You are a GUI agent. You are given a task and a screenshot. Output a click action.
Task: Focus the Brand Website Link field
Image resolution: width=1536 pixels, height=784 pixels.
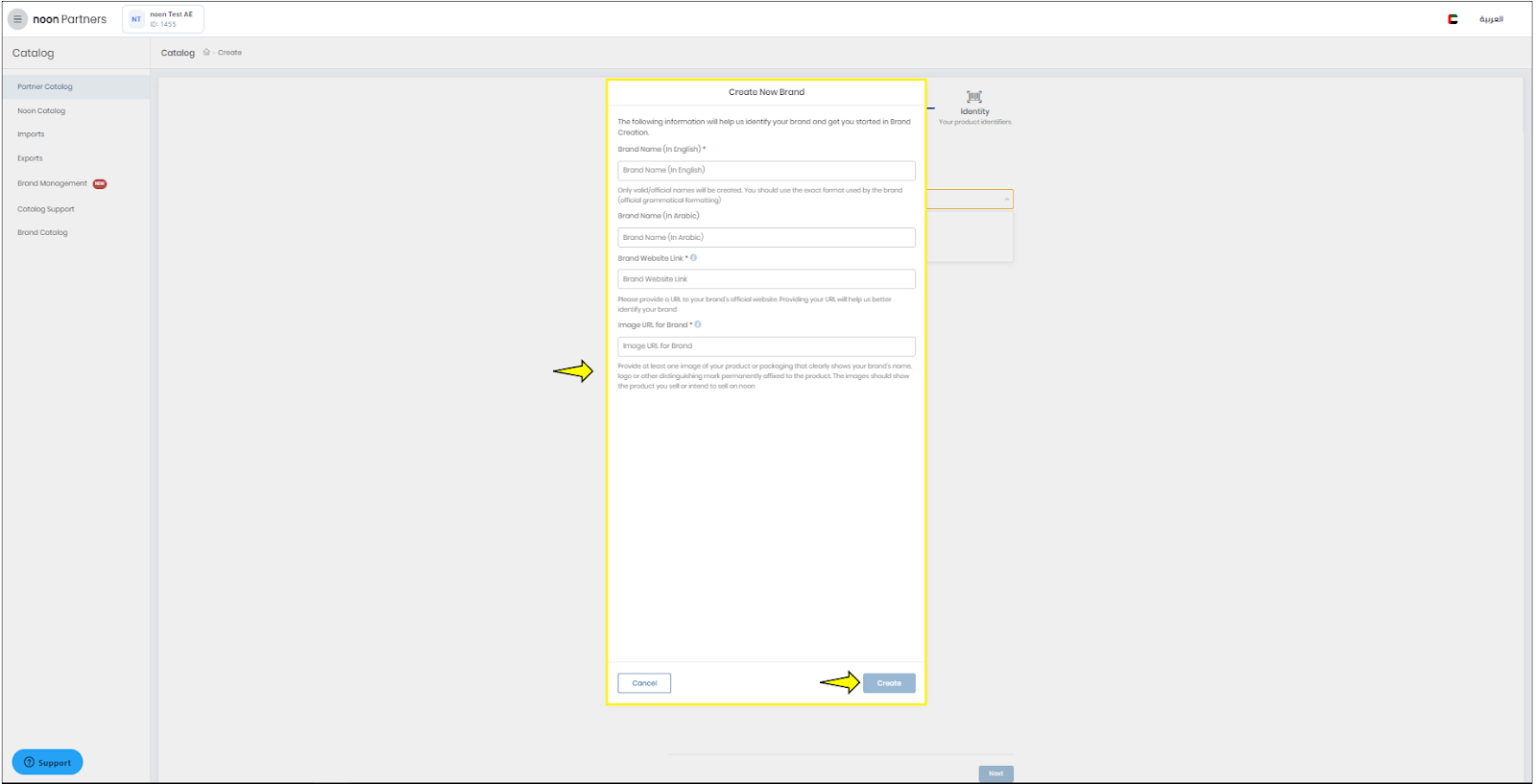click(x=766, y=279)
